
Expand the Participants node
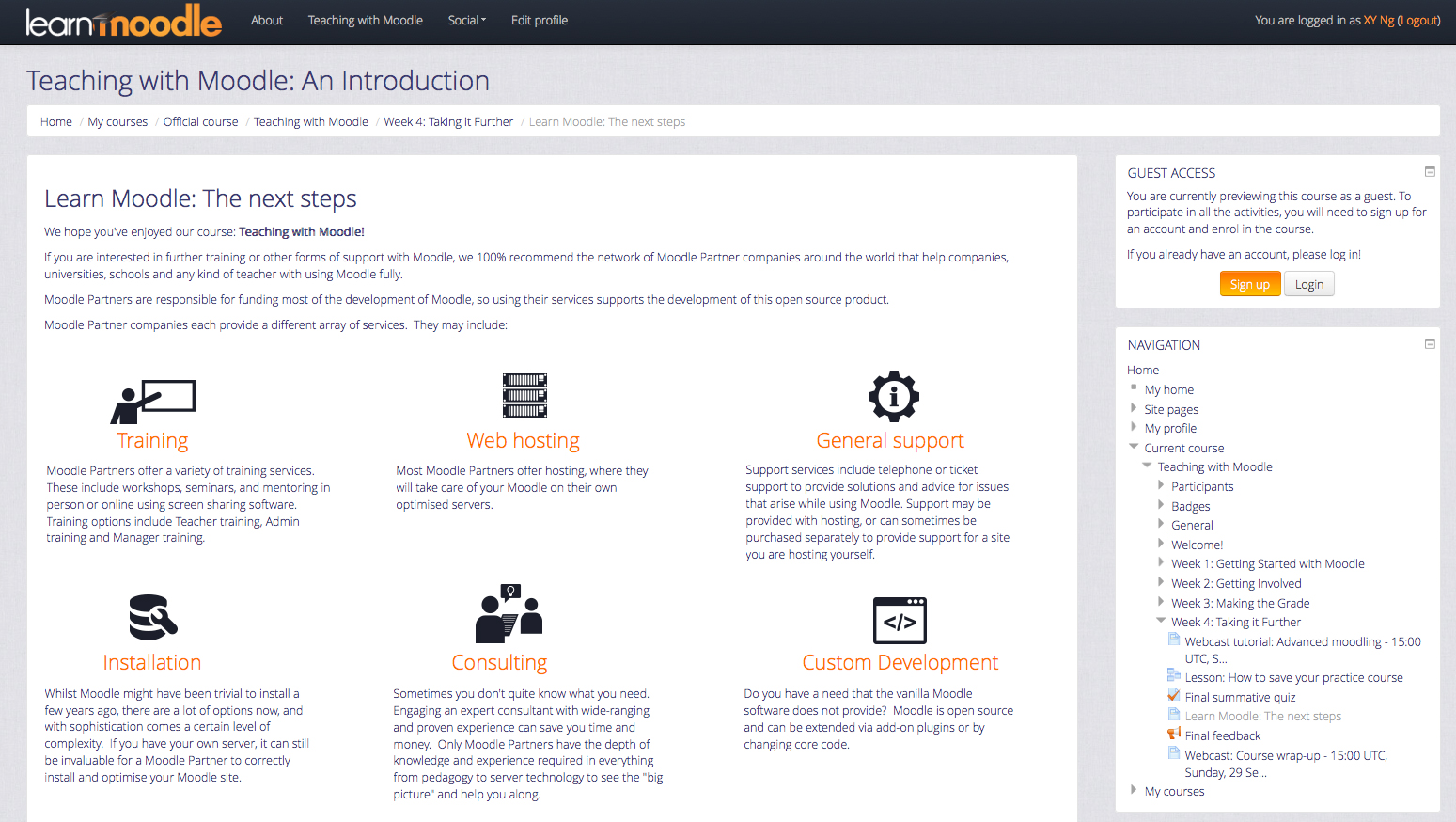[x=1161, y=485]
